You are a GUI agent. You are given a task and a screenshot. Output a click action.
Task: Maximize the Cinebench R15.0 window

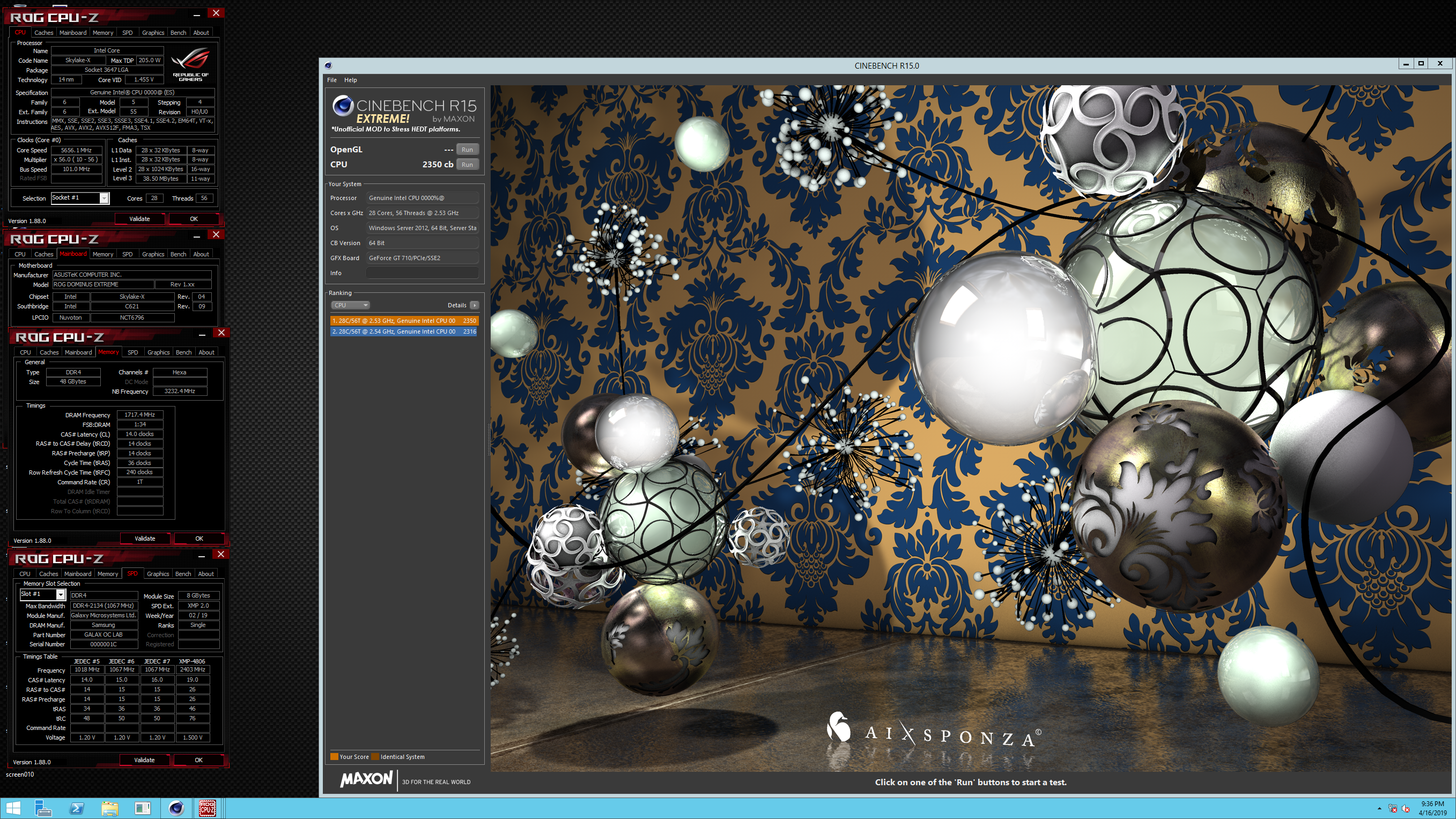[x=1421, y=64]
